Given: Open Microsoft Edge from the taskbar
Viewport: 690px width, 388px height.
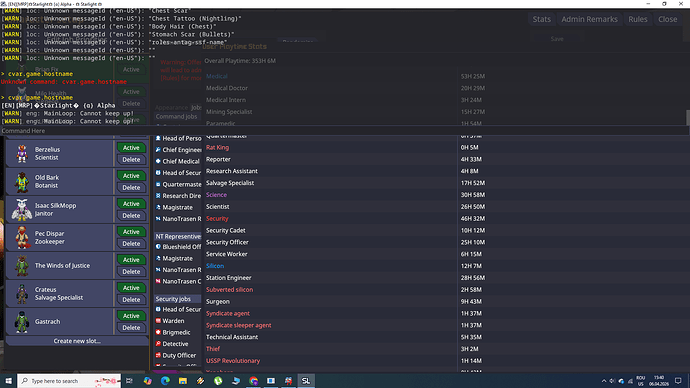Looking at the screenshot, I should point(165,381).
